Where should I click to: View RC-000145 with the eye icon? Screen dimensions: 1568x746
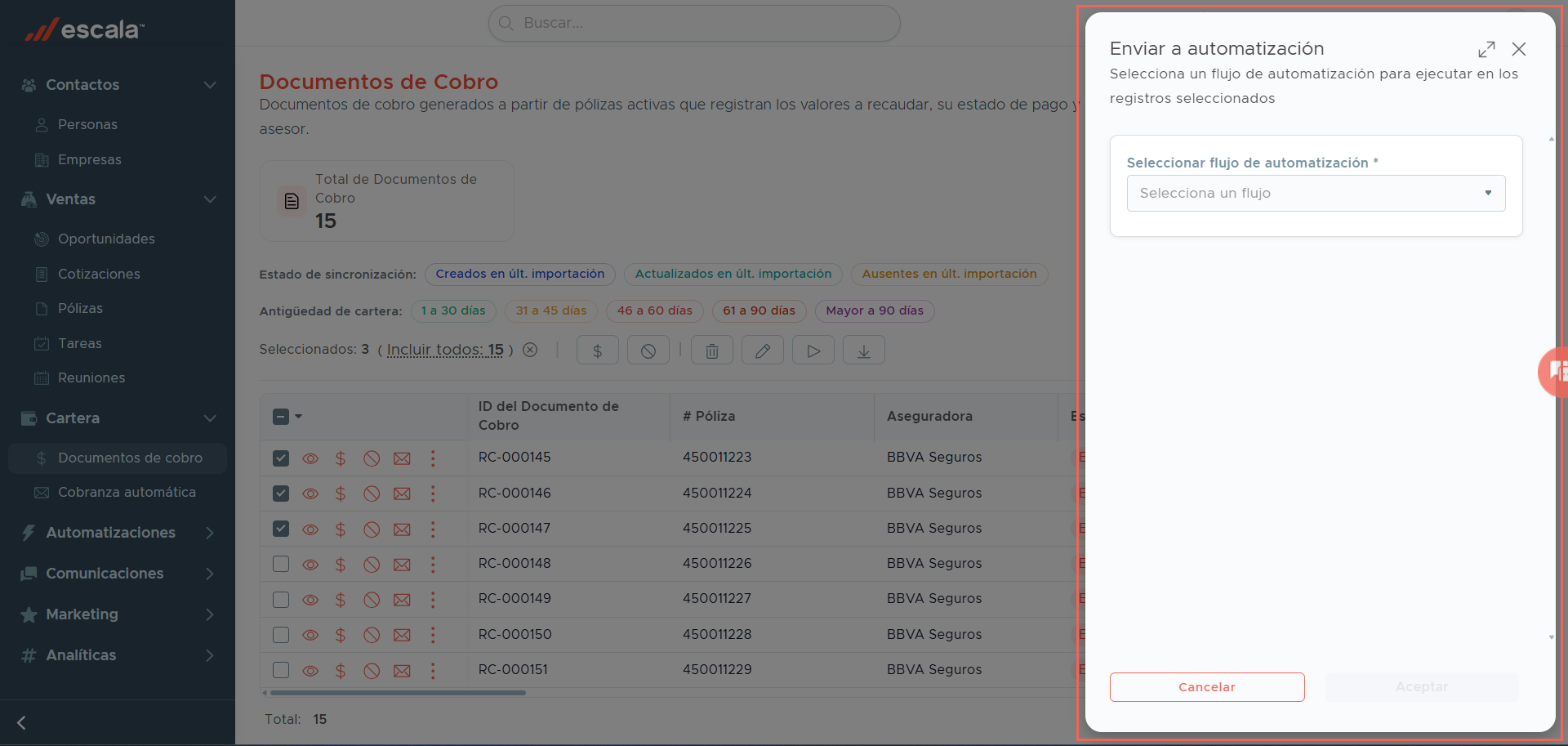point(310,458)
